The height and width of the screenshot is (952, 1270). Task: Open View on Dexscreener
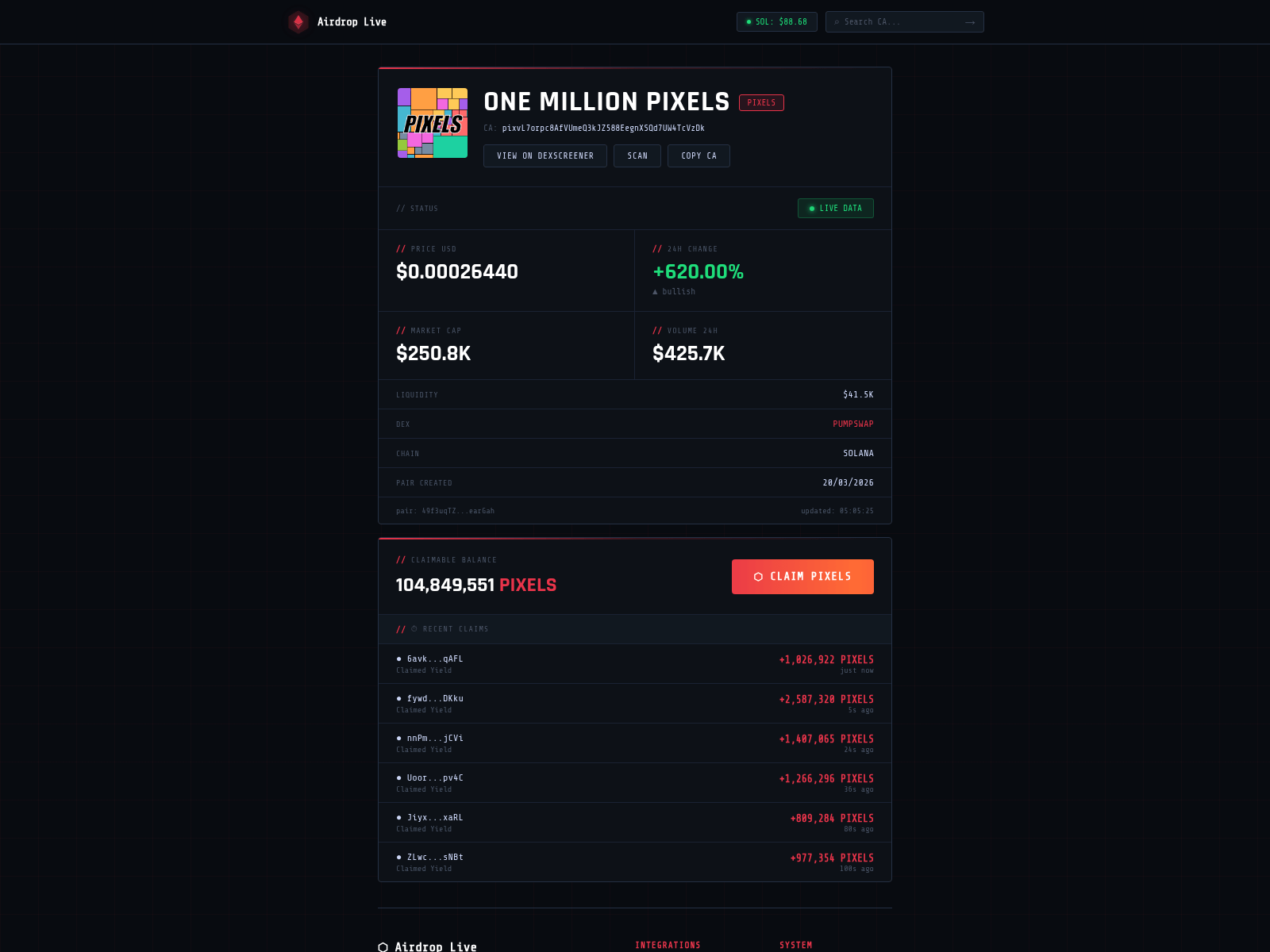pyautogui.click(x=545, y=156)
